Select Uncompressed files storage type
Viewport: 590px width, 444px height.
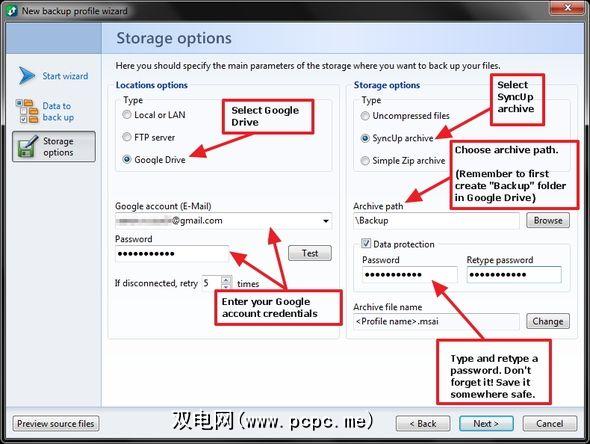point(365,116)
